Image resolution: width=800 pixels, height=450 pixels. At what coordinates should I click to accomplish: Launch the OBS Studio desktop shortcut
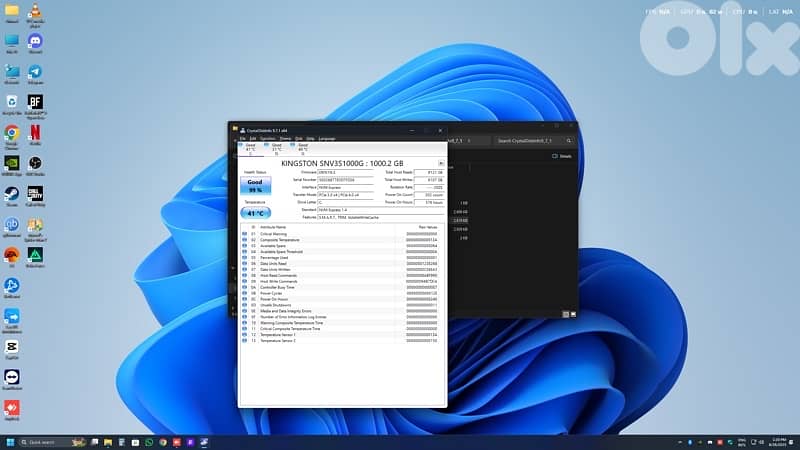(x=35, y=164)
